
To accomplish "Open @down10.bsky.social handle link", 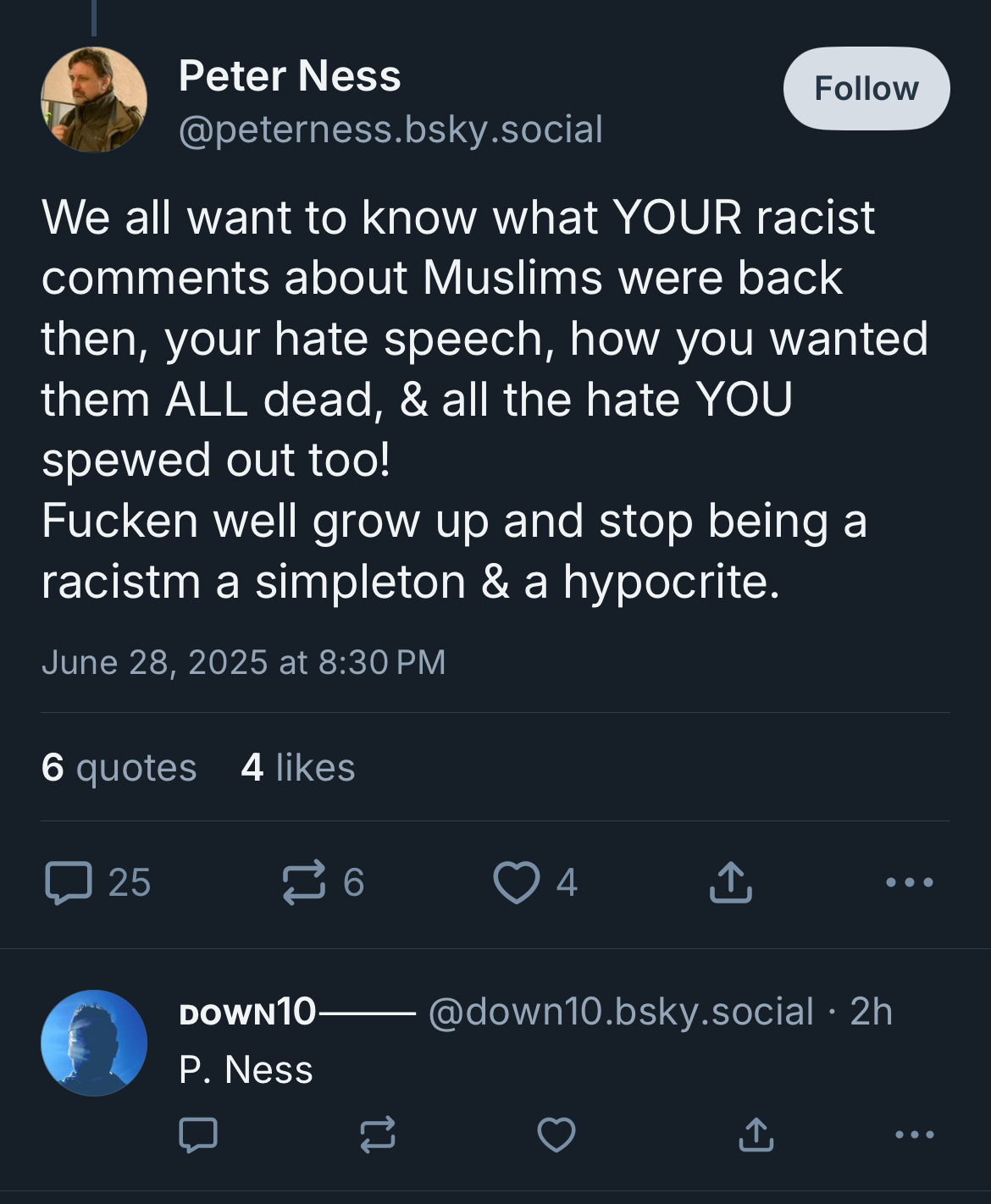I will (620, 1012).
